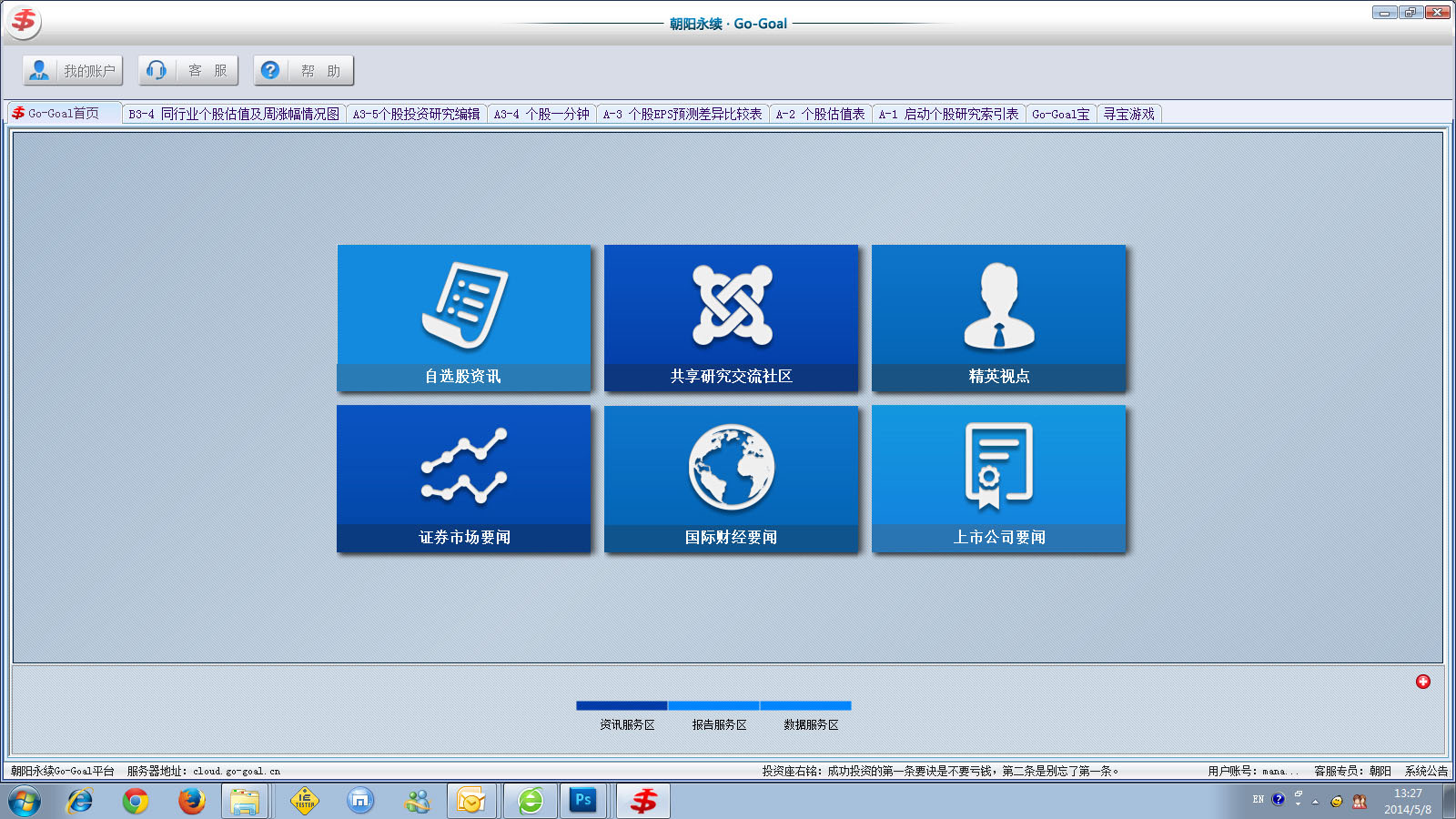
Task: Click the blue question mark tray icon
Action: pyautogui.click(x=1279, y=799)
